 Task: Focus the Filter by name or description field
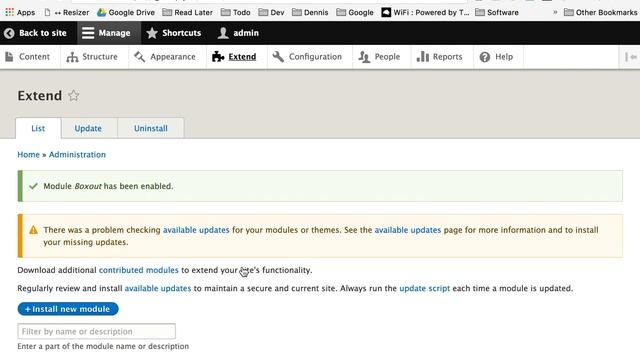(x=96, y=331)
